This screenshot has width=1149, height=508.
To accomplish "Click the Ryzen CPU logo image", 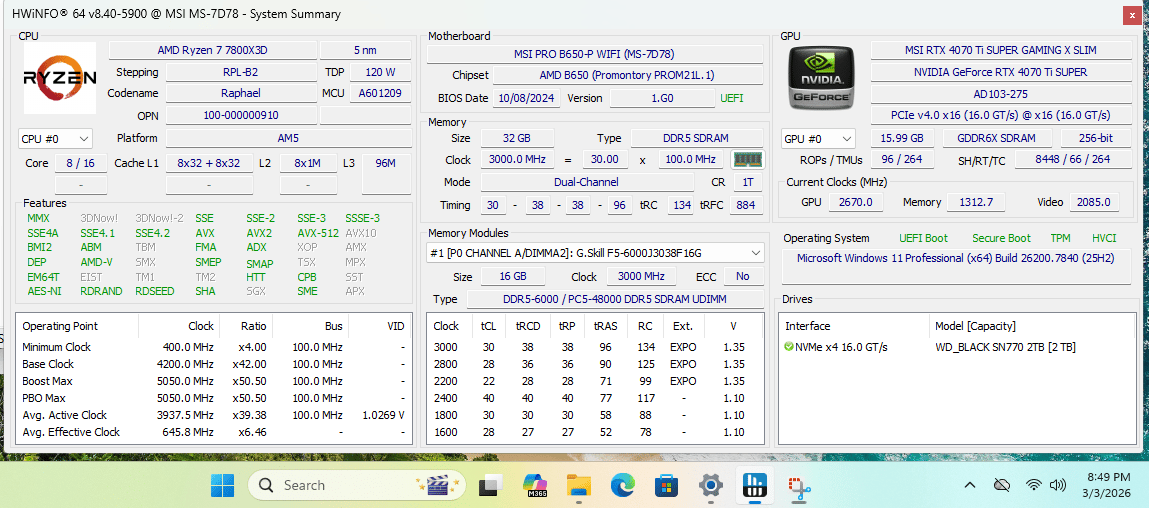I will (x=60, y=78).
